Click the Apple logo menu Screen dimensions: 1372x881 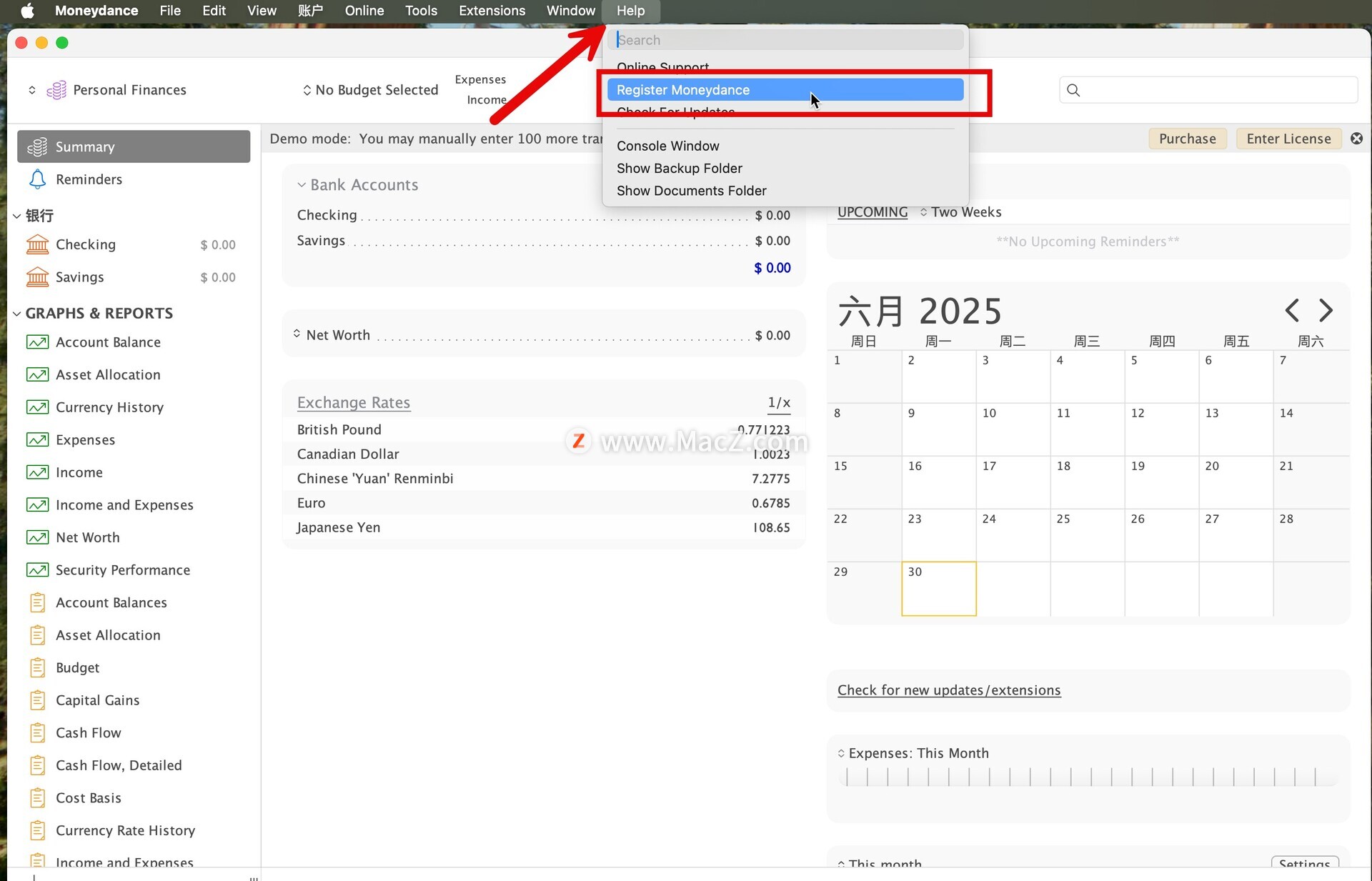(x=27, y=11)
